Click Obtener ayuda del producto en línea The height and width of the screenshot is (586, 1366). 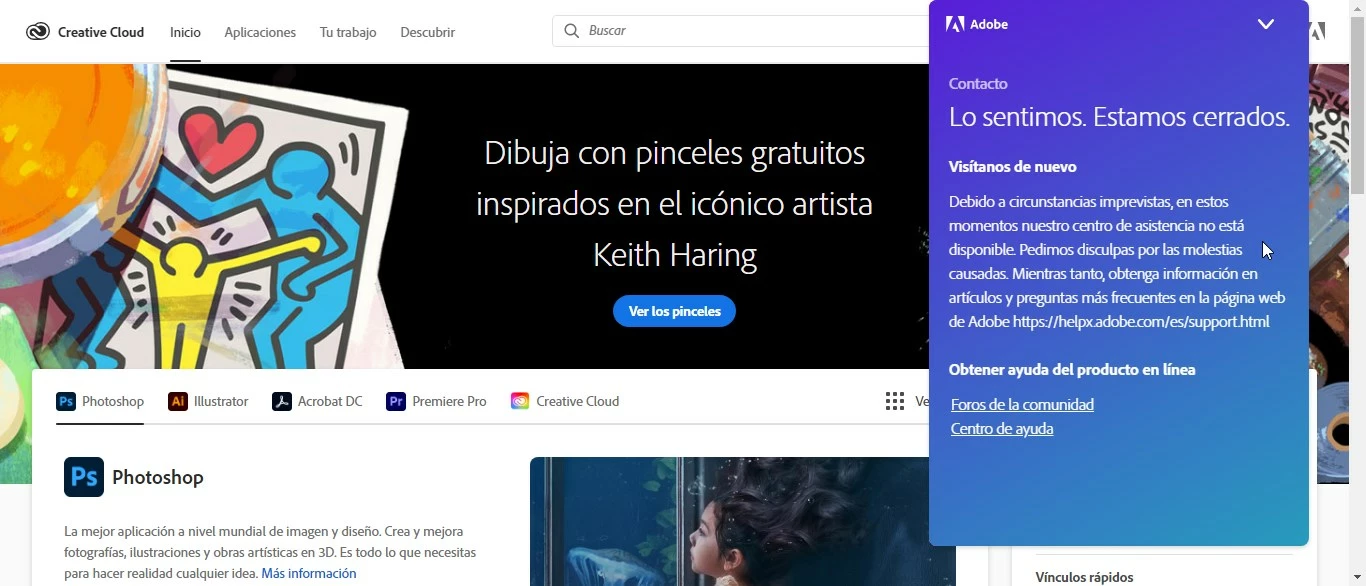click(x=1072, y=370)
